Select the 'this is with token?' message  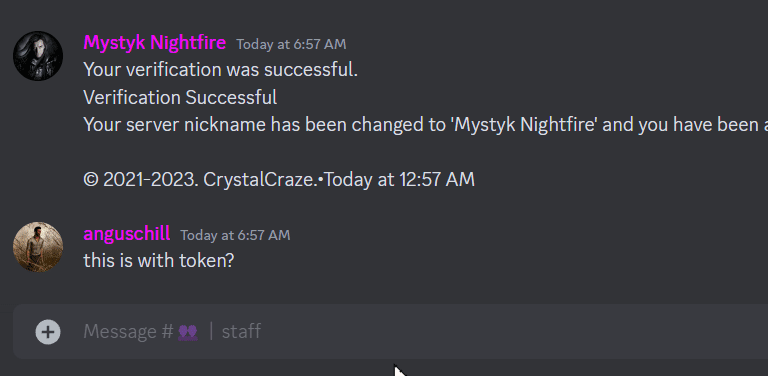pyautogui.click(x=159, y=260)
